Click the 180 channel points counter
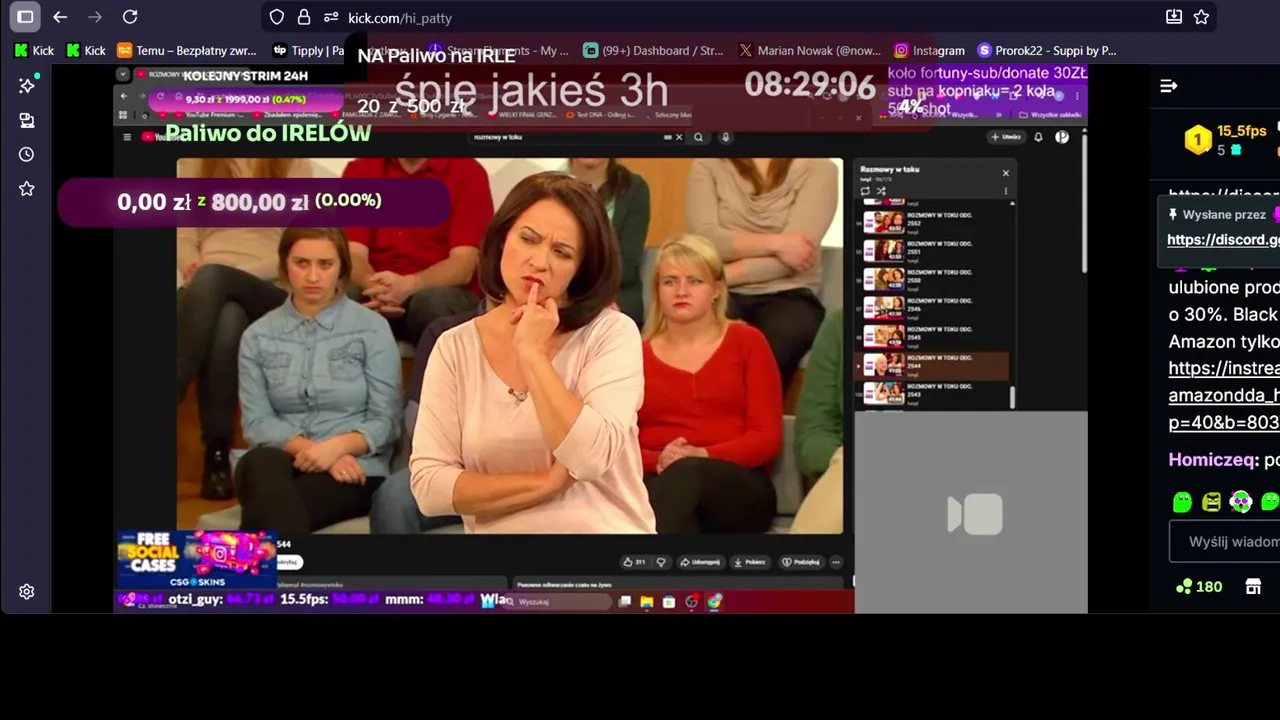Screen dimensions: 1280x720 1199,587
